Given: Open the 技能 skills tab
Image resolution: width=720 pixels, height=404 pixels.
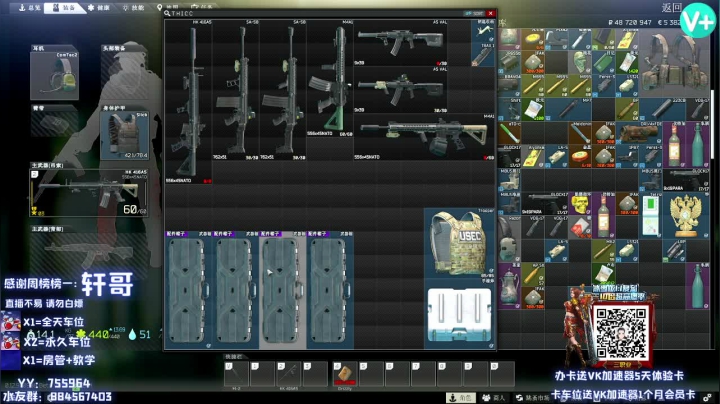Looking at the screenshot, I should click(133, 8).
